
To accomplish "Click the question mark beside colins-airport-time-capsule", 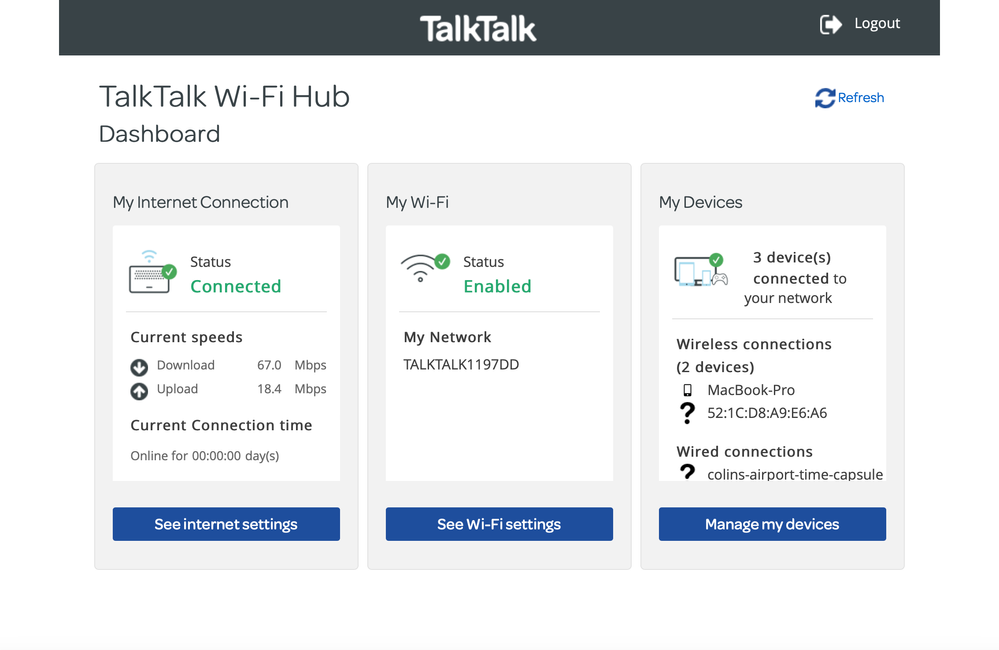I will pyautogui.click(x=687, y=473).
